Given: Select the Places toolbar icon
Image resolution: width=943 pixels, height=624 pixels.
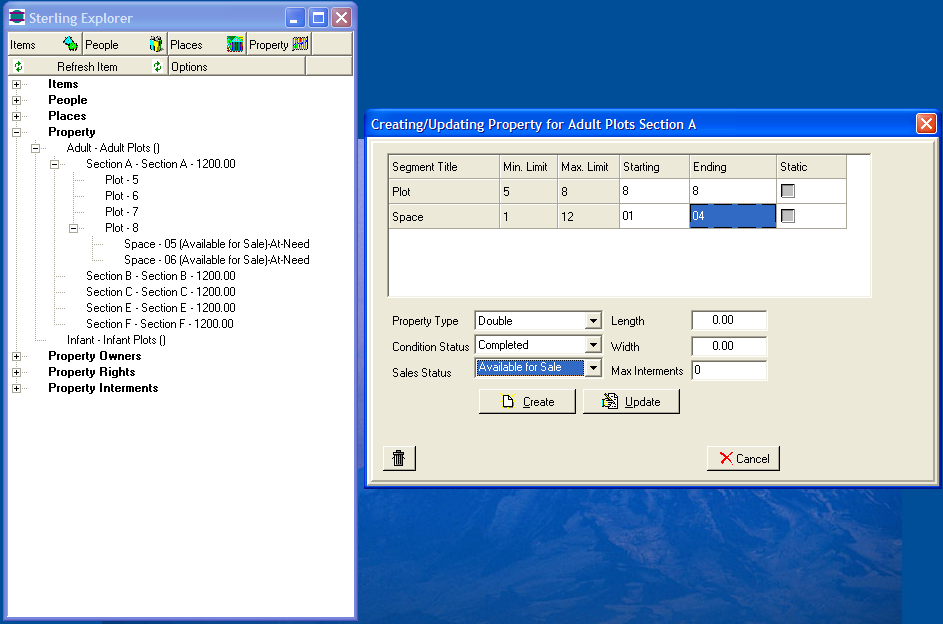Looking at the screenshot, I should pyautogui.click(x=235, y=44).
